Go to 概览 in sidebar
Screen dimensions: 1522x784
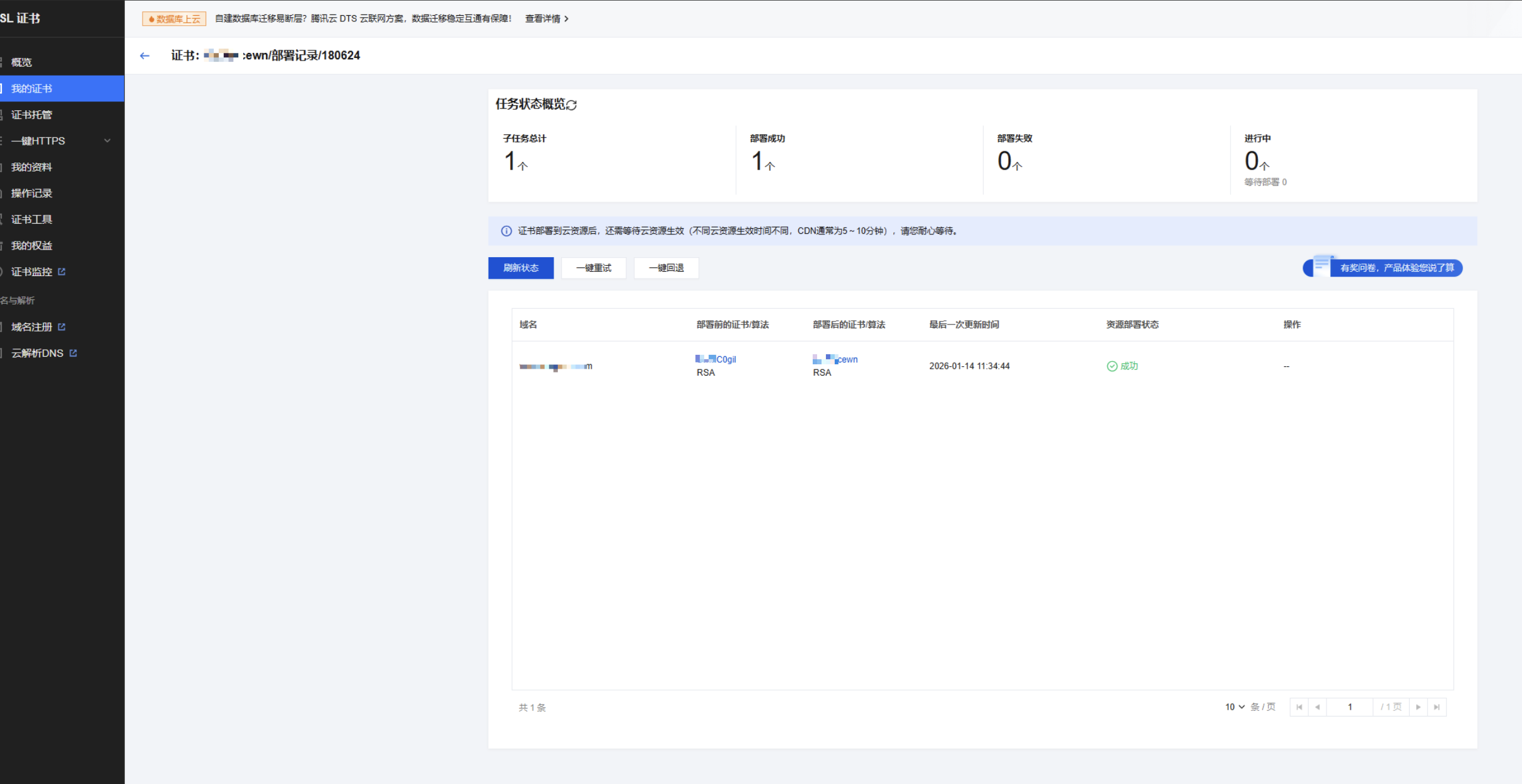[21, 62]
